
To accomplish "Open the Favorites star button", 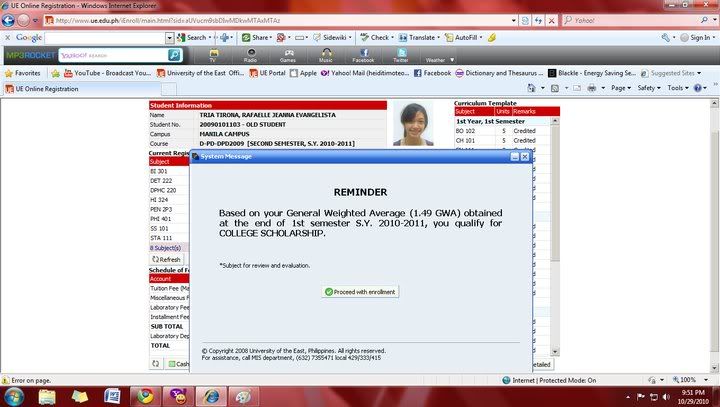I will point(22,73).
